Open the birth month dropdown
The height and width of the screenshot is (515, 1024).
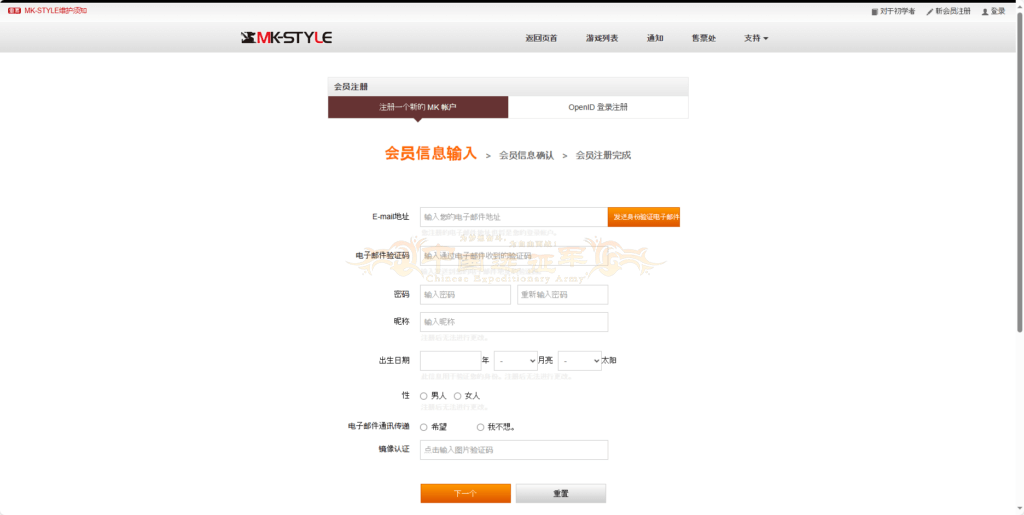515,360
